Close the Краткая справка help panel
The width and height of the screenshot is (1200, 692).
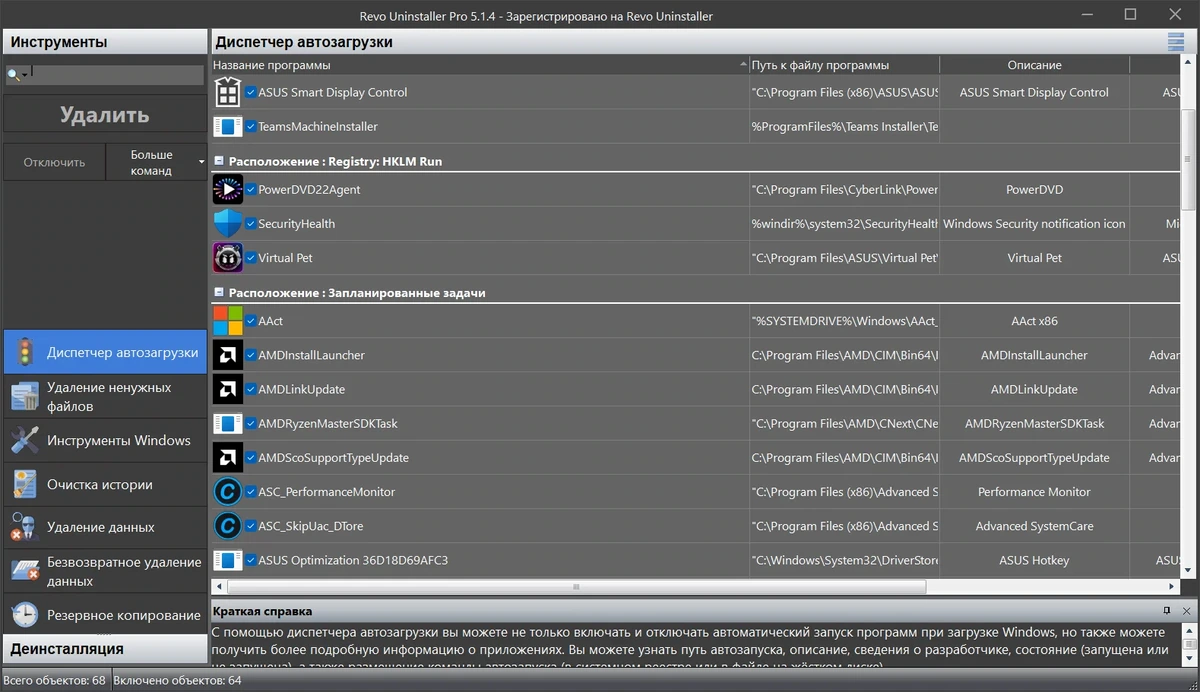click(1187, 611)
